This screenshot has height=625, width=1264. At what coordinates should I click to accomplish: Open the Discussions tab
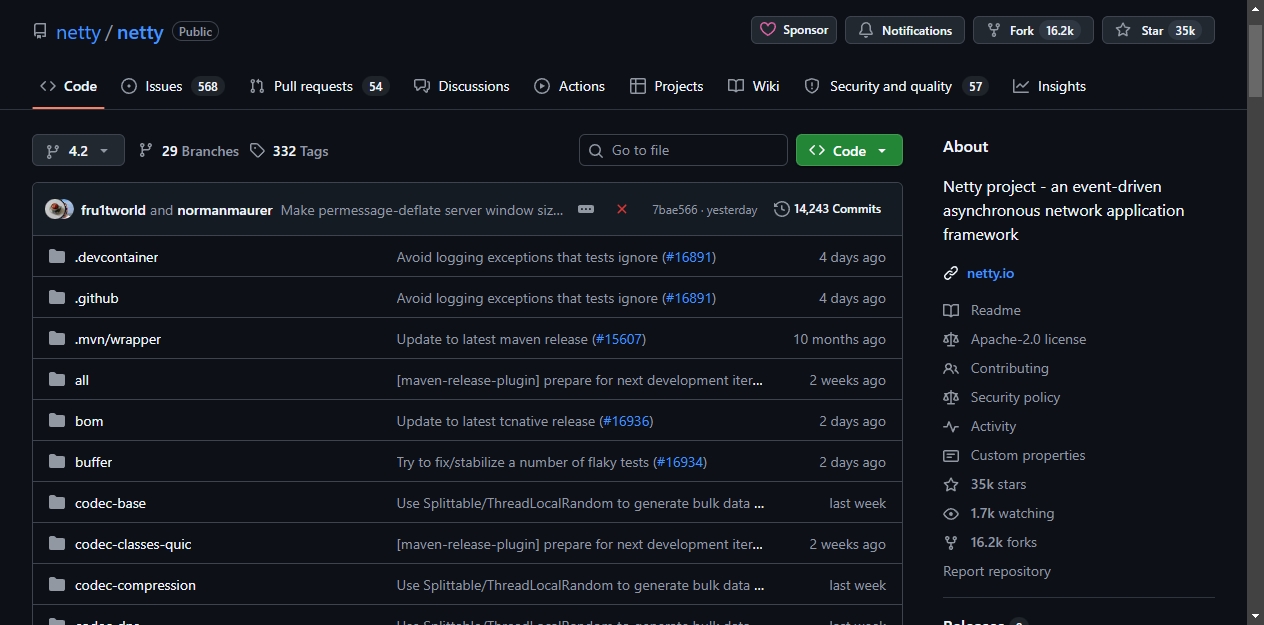click(462, 86)
